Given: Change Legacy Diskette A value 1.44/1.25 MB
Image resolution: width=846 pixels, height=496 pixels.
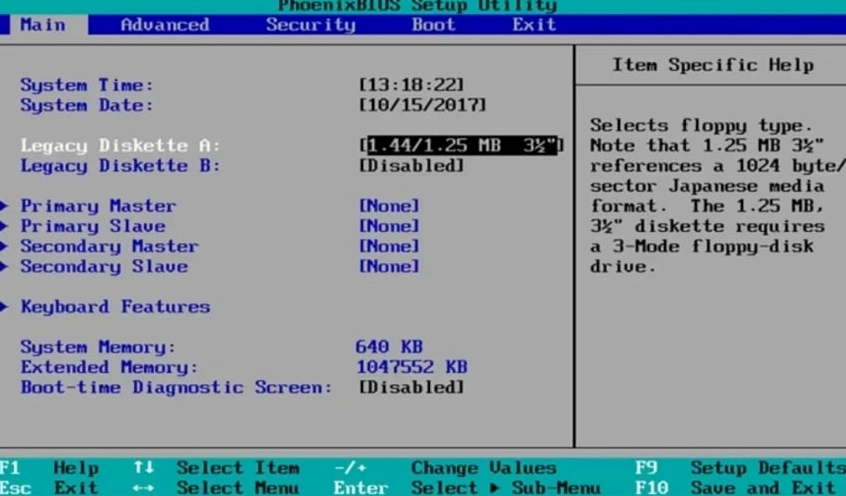Looking at the screenshot, I should coord(461,145).
